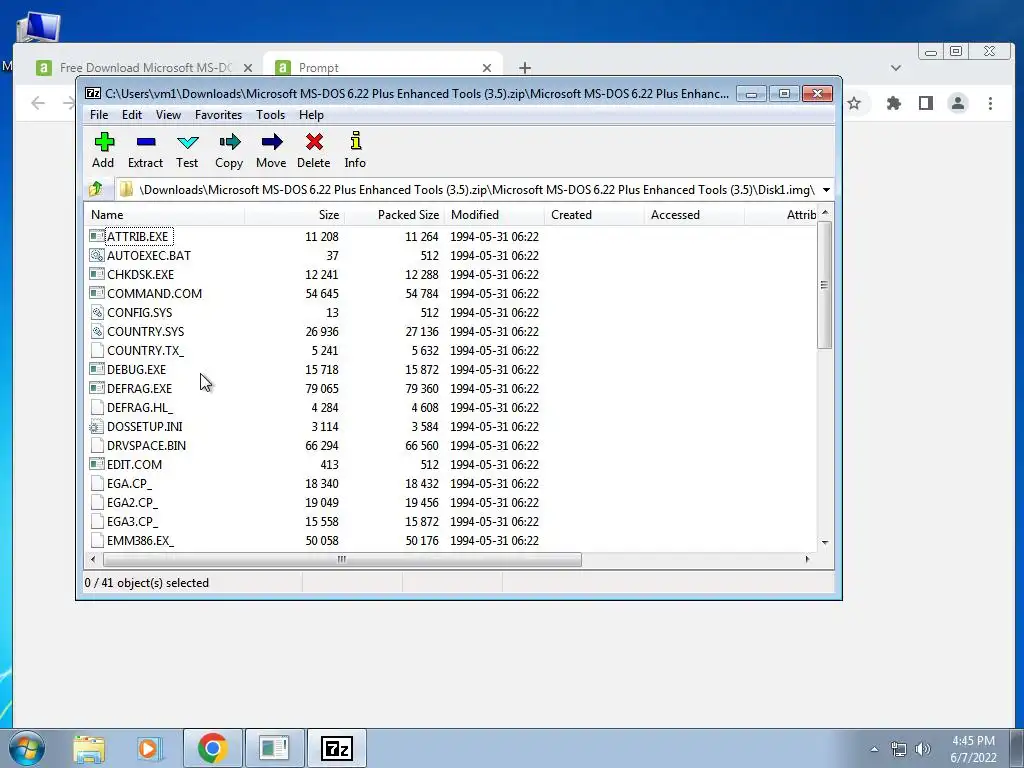This screenshot has width=1024, height=768.
Task: Click the 7-Zip taskbar button
Action: point(336,748)
